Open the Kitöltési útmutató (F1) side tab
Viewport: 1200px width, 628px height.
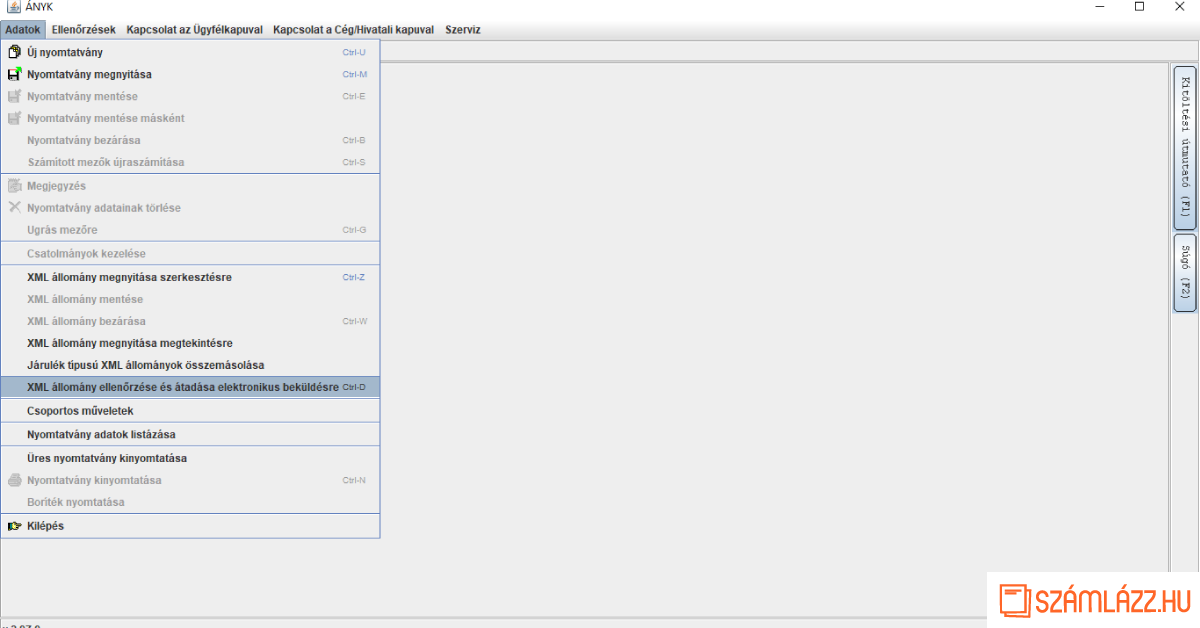point(1184,147)
